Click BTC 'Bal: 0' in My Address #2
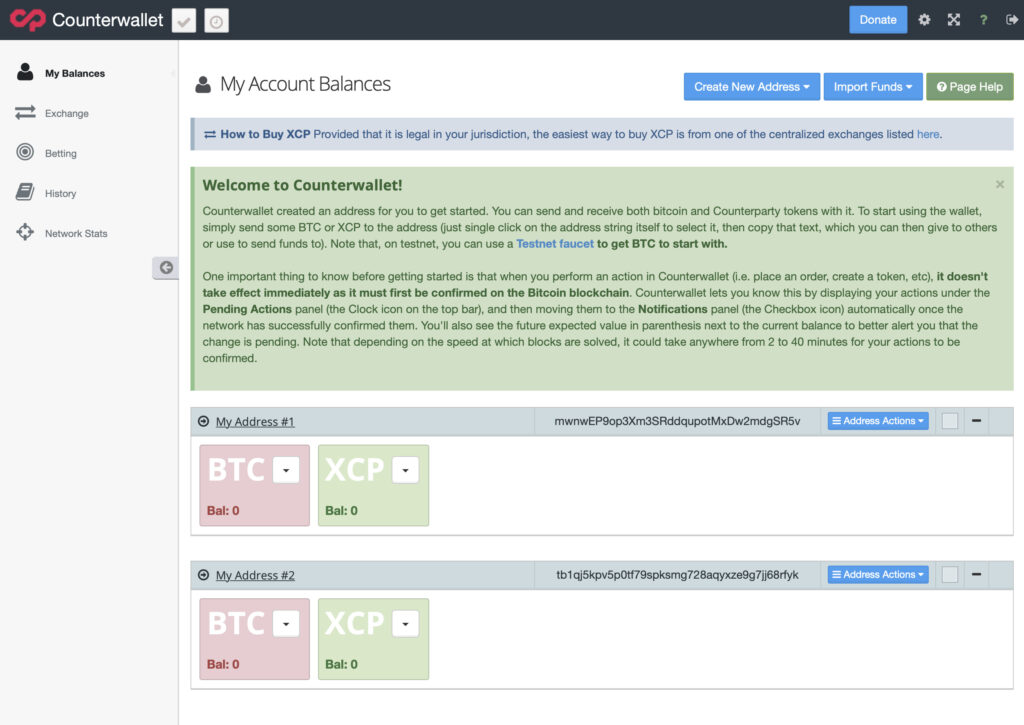 coord(223,664)
